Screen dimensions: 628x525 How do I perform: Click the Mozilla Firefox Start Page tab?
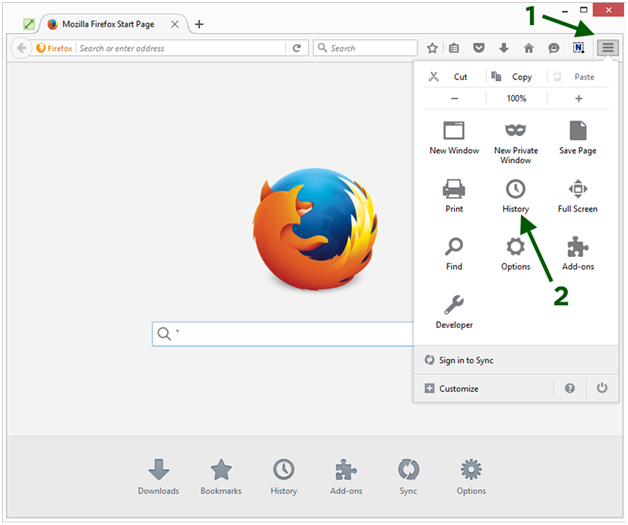(x=113, y=23)
